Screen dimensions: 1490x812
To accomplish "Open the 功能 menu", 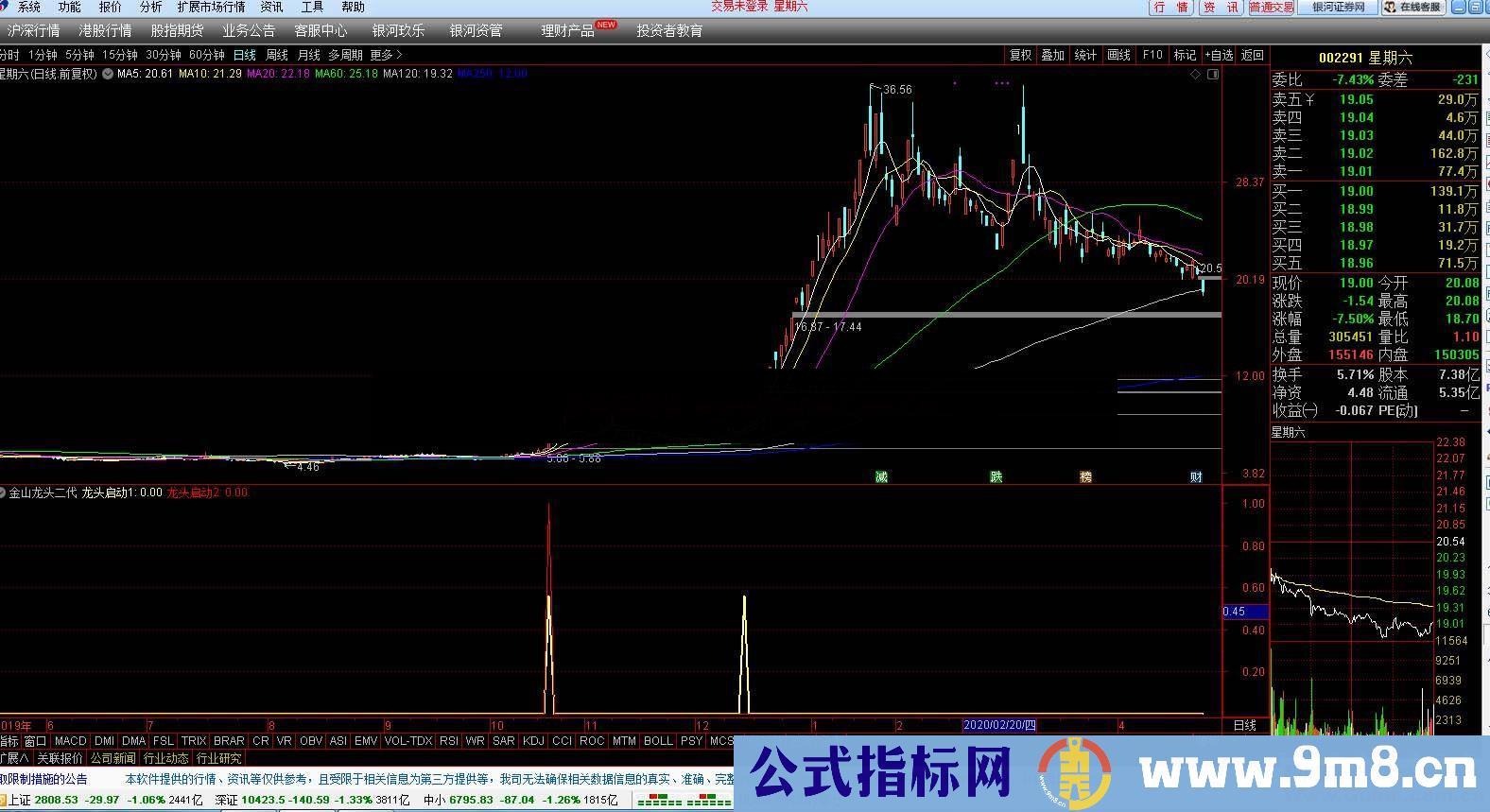I will click(70, 7).
